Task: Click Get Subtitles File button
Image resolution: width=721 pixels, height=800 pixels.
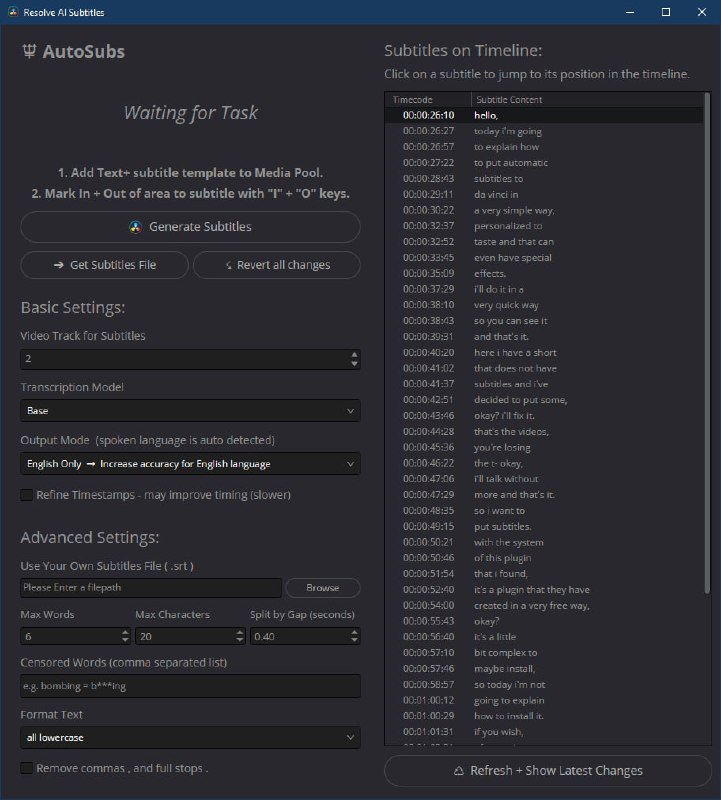Action: click(x=105, y=265)
